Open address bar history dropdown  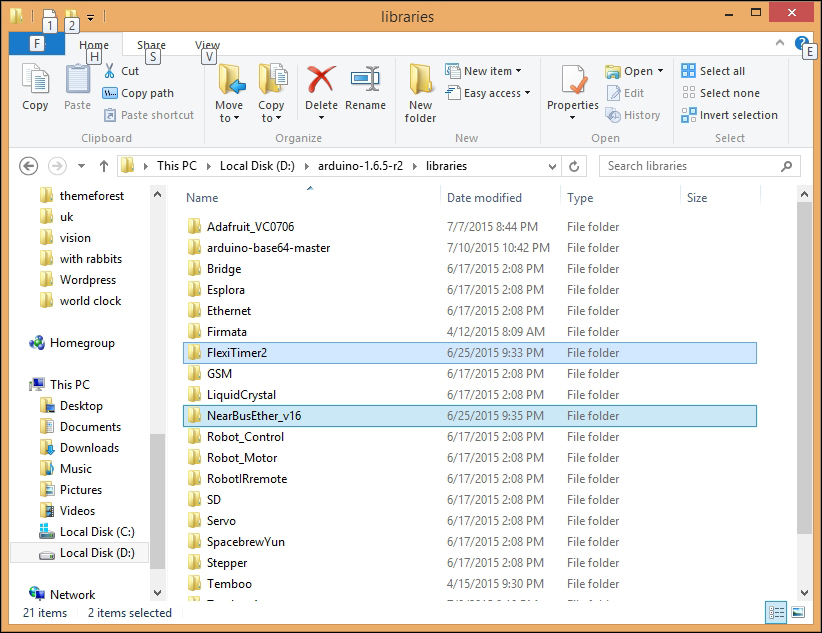(x=552, y=167)
